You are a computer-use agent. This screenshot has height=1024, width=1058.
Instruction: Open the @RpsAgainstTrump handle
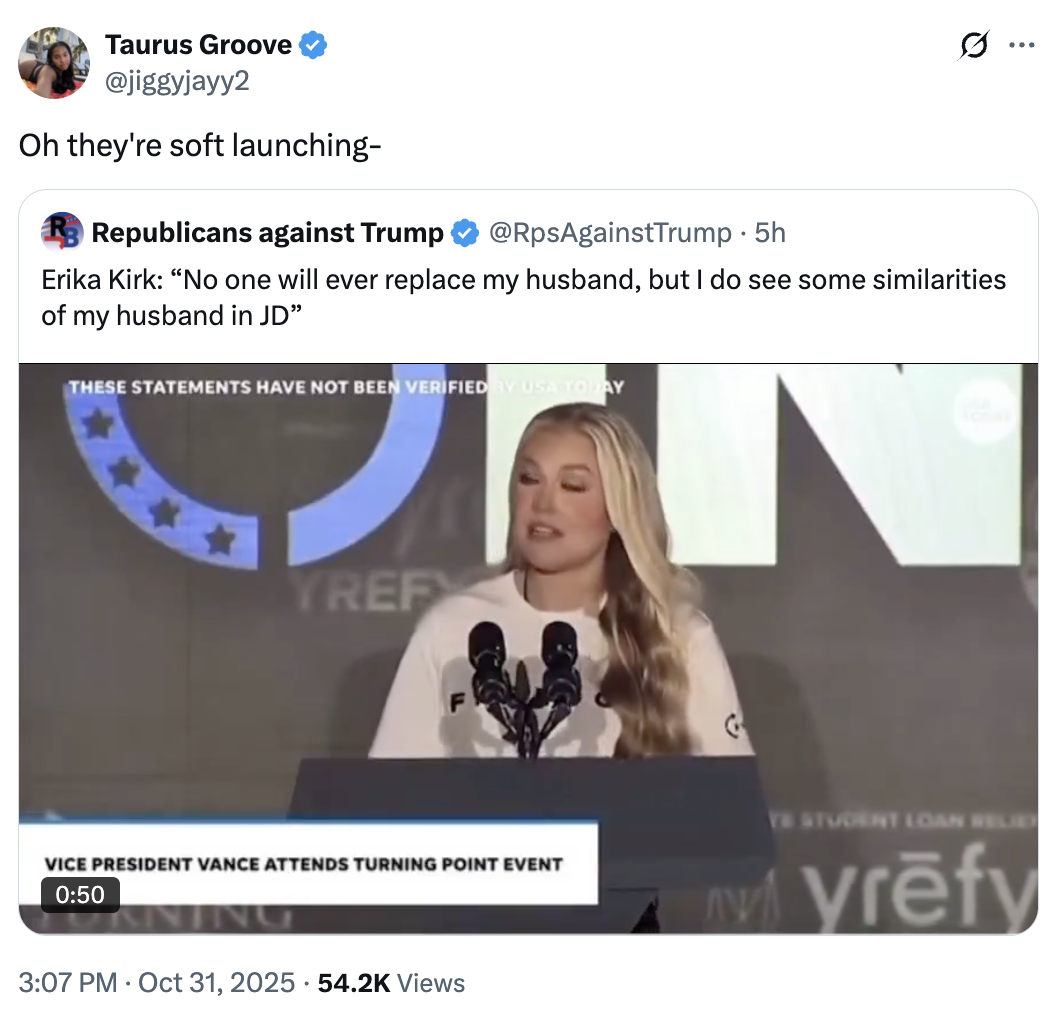point(610,233)
